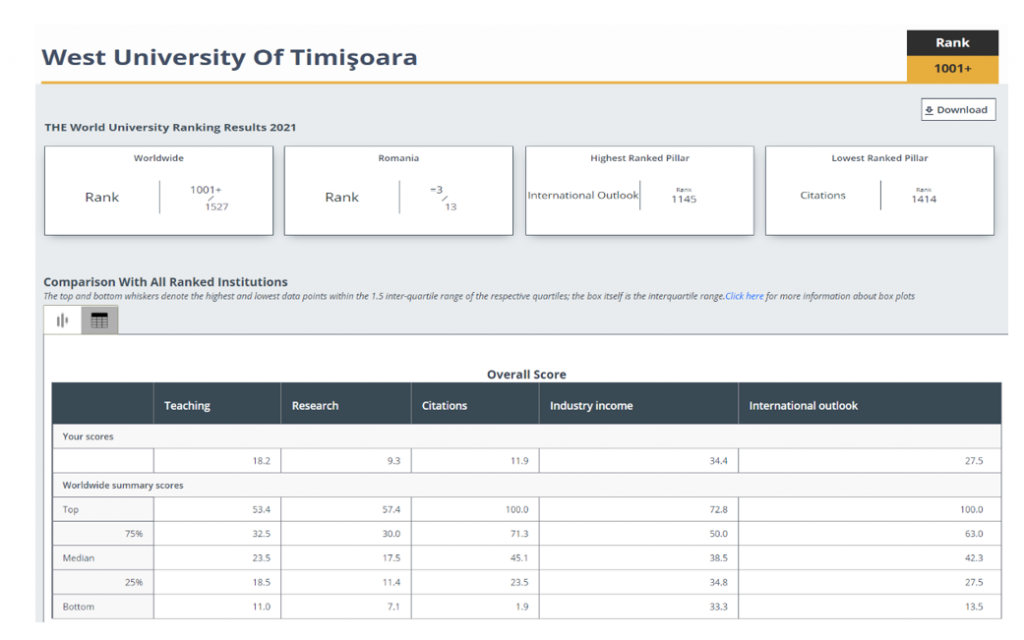
Task: Click the Rank 1001+ badge
Action: click(952, 56)
